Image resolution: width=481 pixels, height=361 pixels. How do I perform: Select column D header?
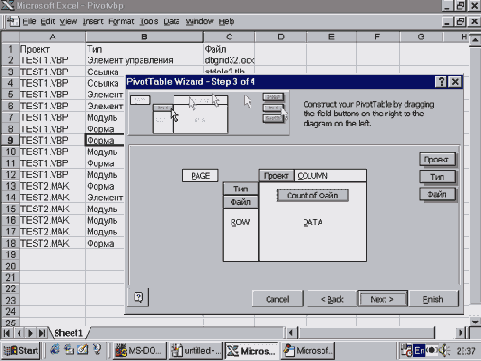[x=281, y=37]
